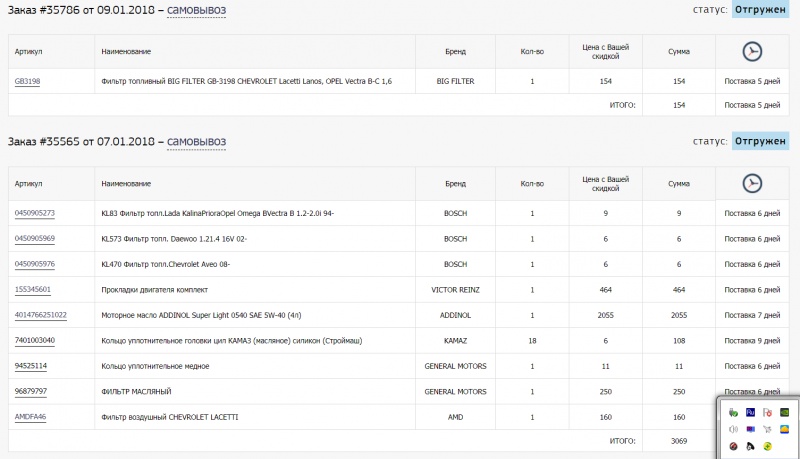Click article number 155345601
The width and height of the screenshot is (800, 459).
click(32, 289)
